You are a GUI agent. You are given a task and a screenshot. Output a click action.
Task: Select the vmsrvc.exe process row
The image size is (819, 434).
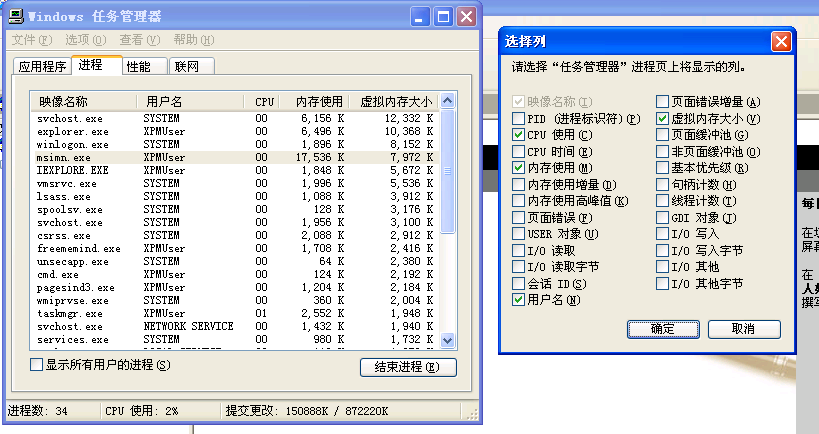tap(235, 183)
